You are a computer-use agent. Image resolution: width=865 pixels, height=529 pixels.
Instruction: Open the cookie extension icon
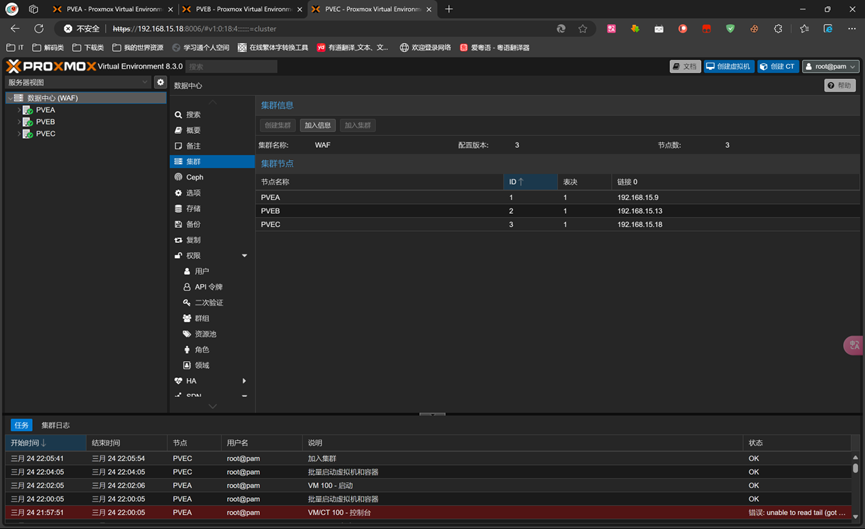[x=754, y=29]
